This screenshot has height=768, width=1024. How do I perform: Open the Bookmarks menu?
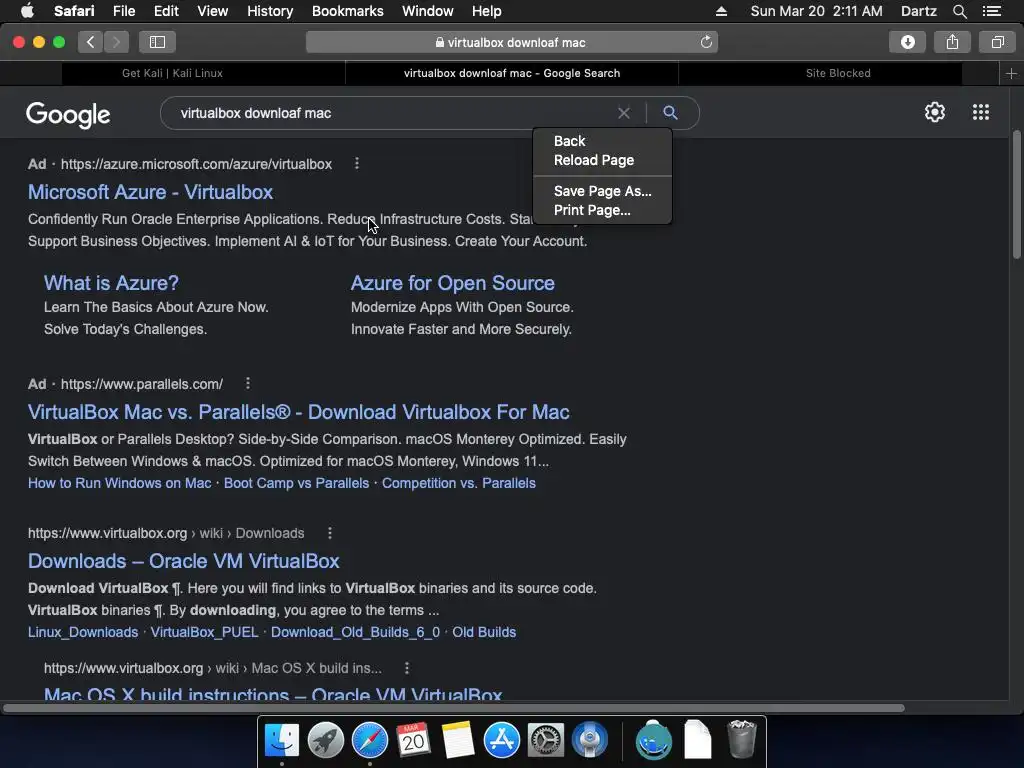[x=347, y=11]
